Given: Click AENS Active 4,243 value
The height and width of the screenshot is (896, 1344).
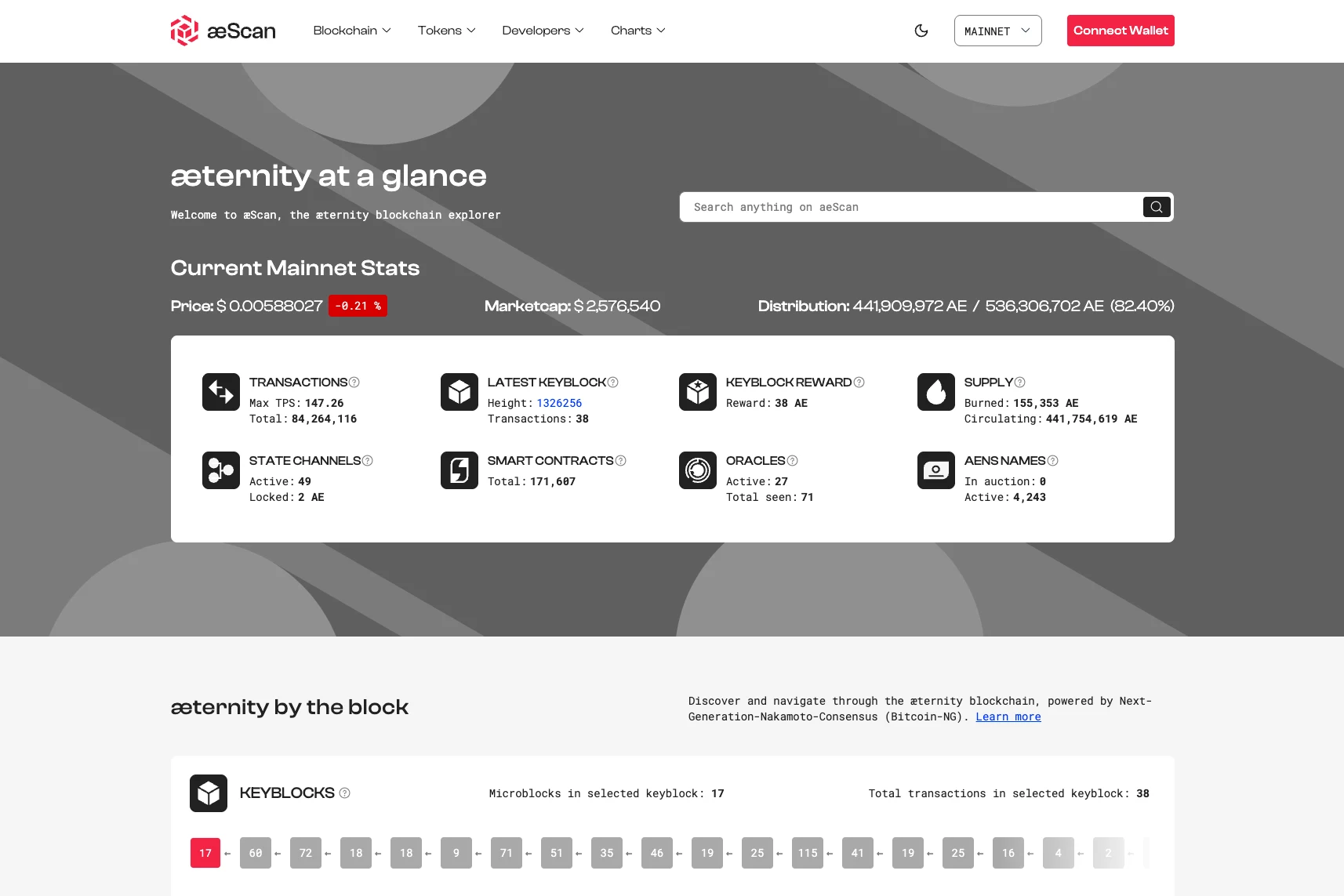Looking at the screenshot, I should tap(1030, 497).
